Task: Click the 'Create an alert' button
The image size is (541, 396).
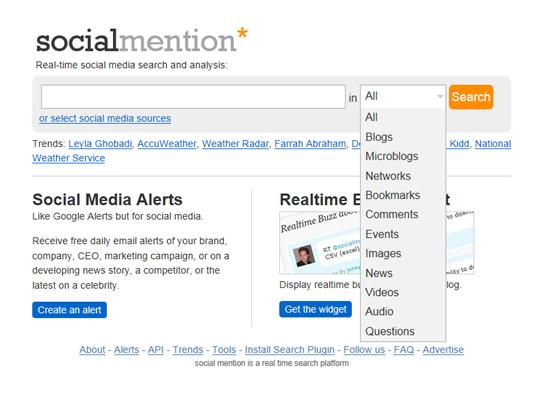Action: (x=69, y=310)
